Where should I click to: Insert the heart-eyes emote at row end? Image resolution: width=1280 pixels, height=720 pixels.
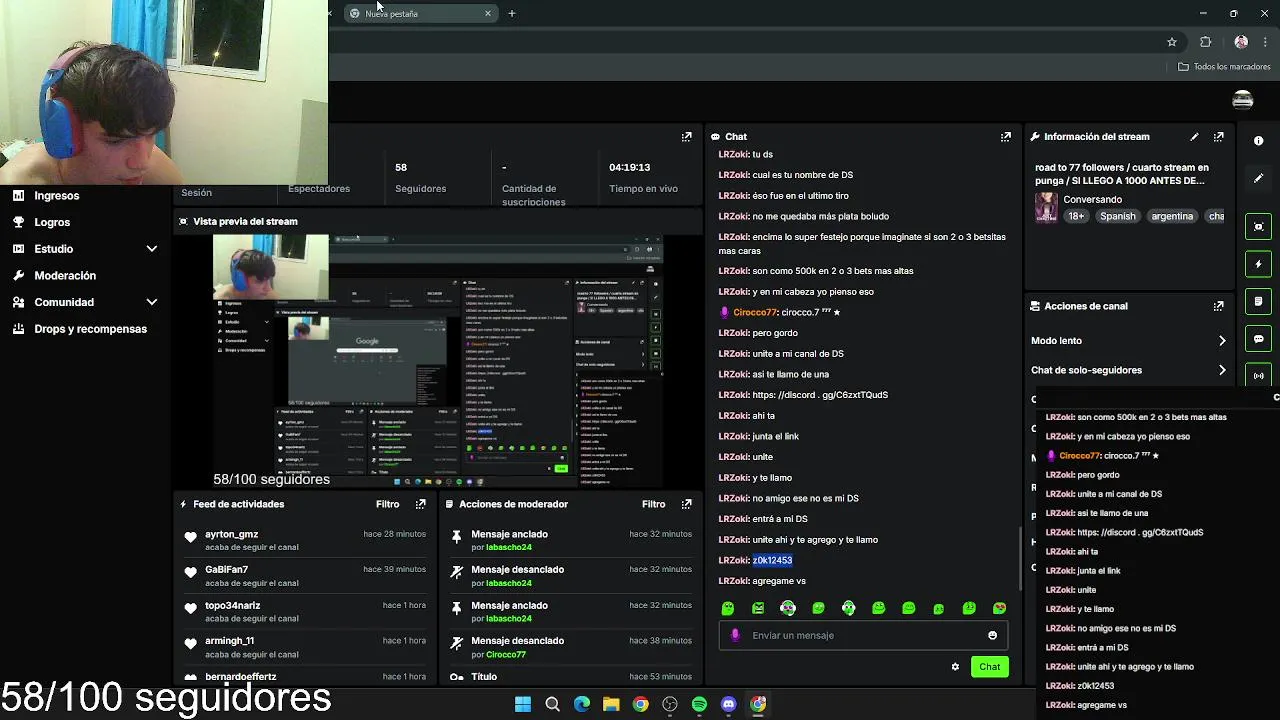(999, 608)
